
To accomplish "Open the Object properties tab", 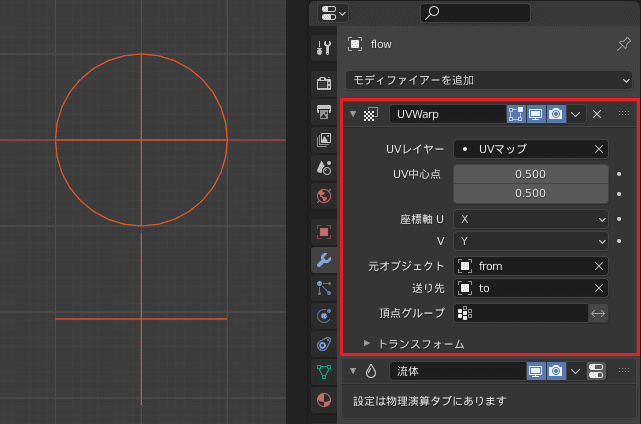I will click(x=324, y=232).
